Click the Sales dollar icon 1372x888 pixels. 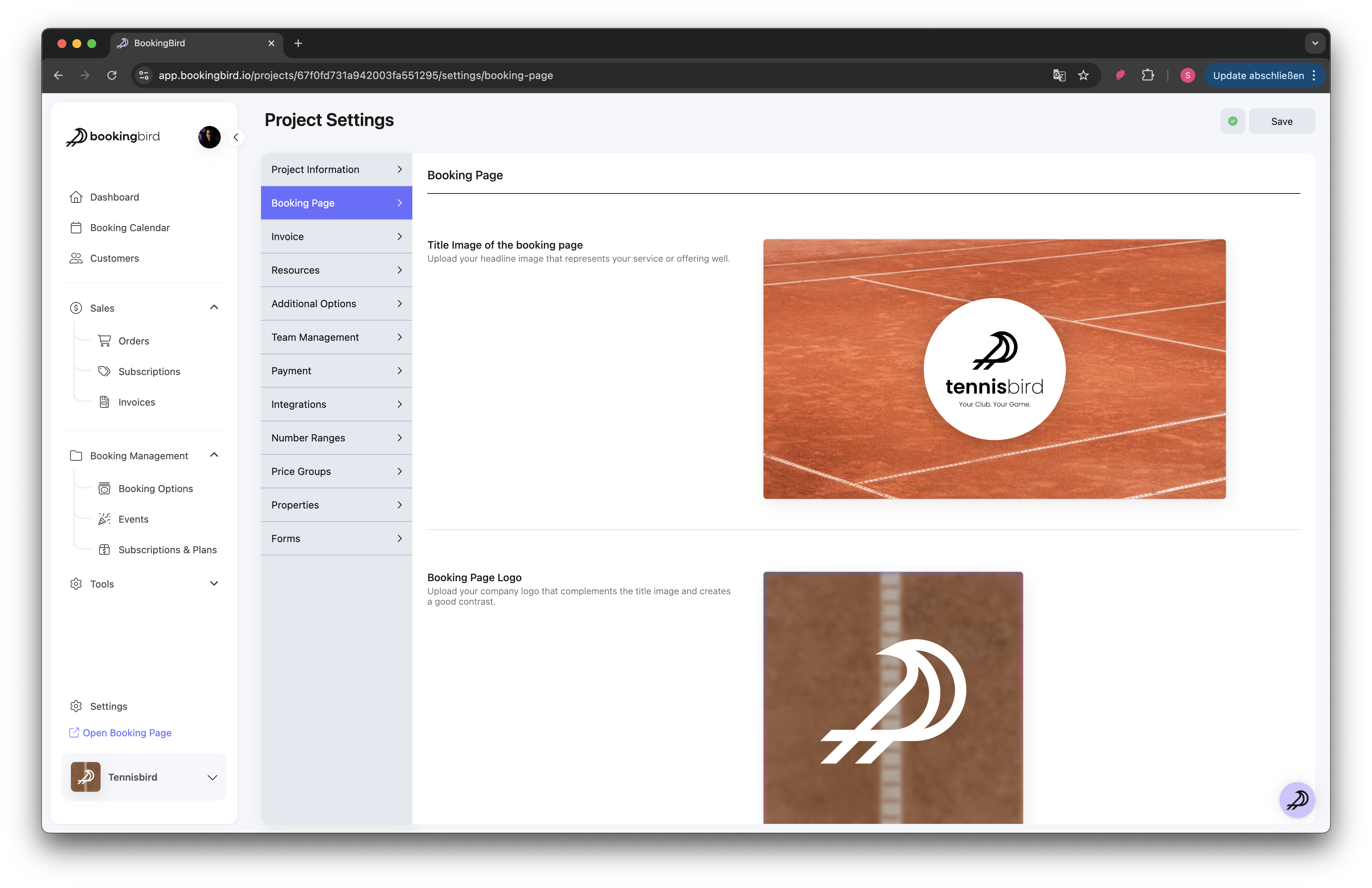(x=76, y=308)
